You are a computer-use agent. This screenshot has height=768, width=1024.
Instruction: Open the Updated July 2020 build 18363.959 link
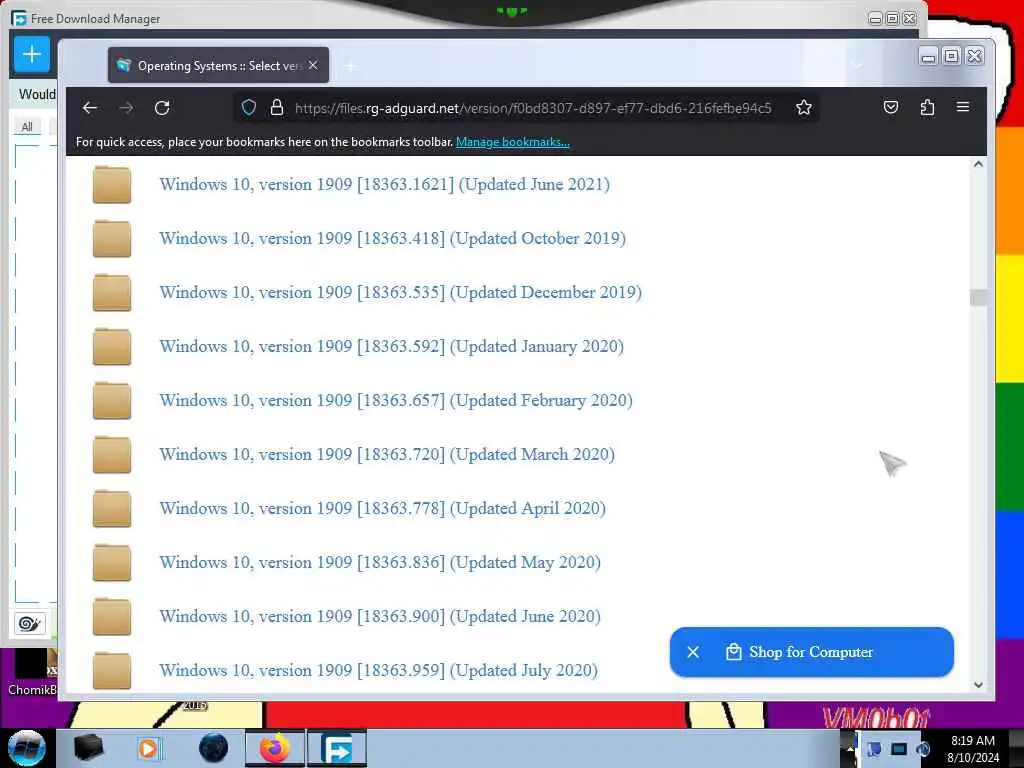tap(379, 671)
